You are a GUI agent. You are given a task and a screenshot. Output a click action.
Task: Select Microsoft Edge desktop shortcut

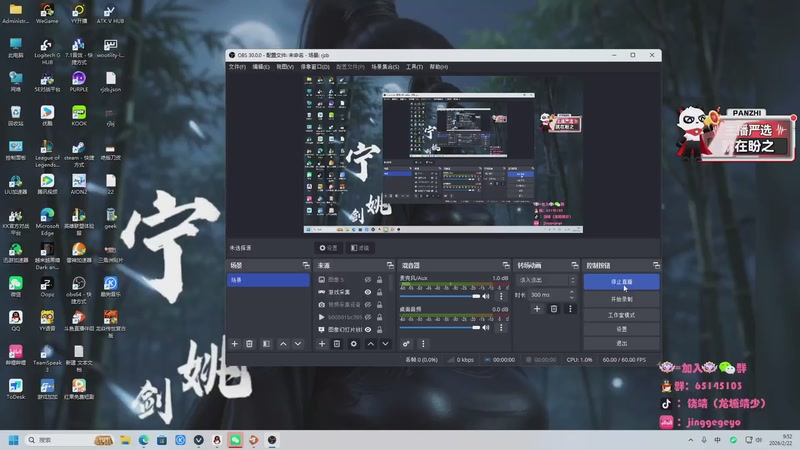pyautogui.click(x=47, y=222)
